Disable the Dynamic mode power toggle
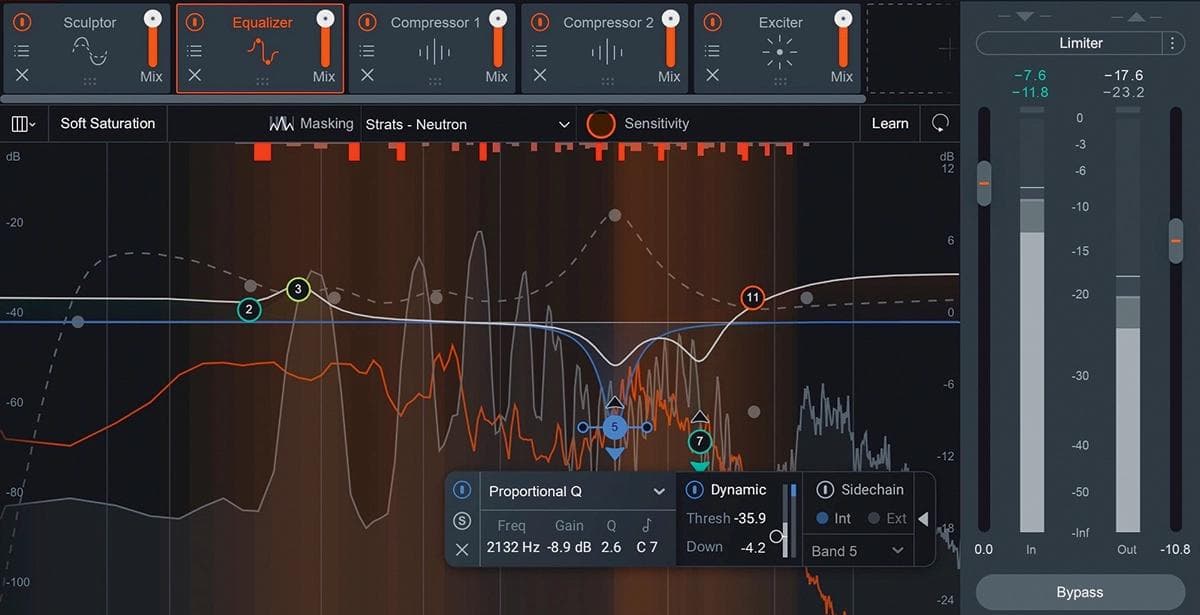Image resolution: width=1200 pixels, height=615 pixels. (694, 490)
